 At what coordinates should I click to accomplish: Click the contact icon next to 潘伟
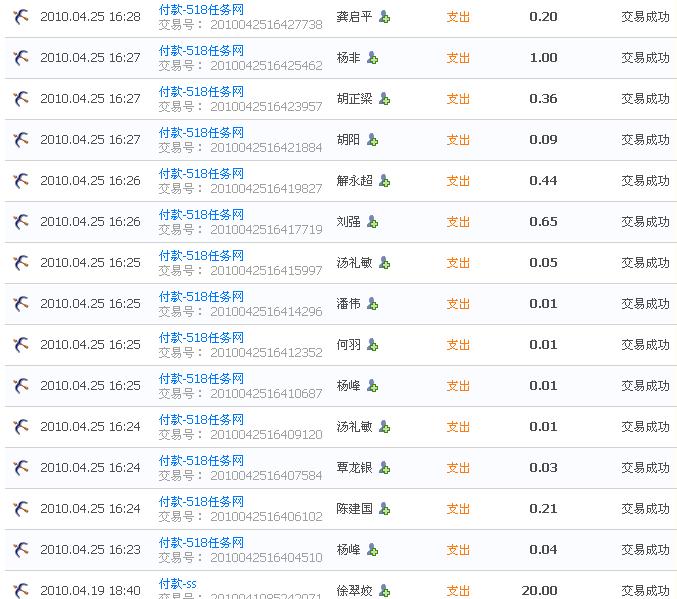click(372, 304)
